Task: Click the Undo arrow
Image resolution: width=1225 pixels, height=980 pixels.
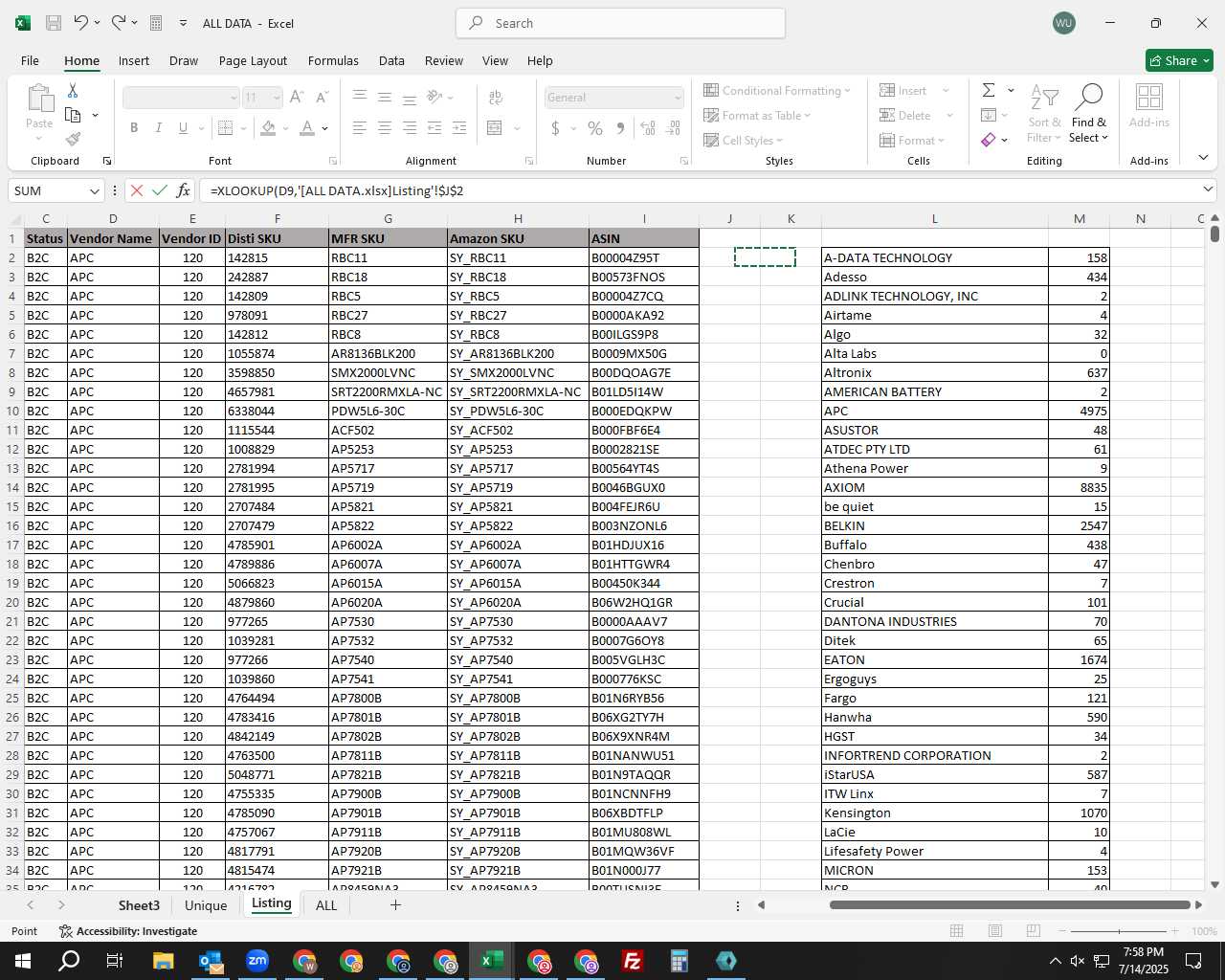Action: (81, 23)
